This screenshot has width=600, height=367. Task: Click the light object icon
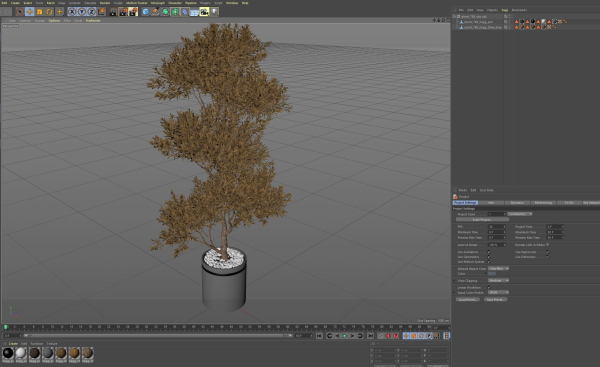(214, 12)
